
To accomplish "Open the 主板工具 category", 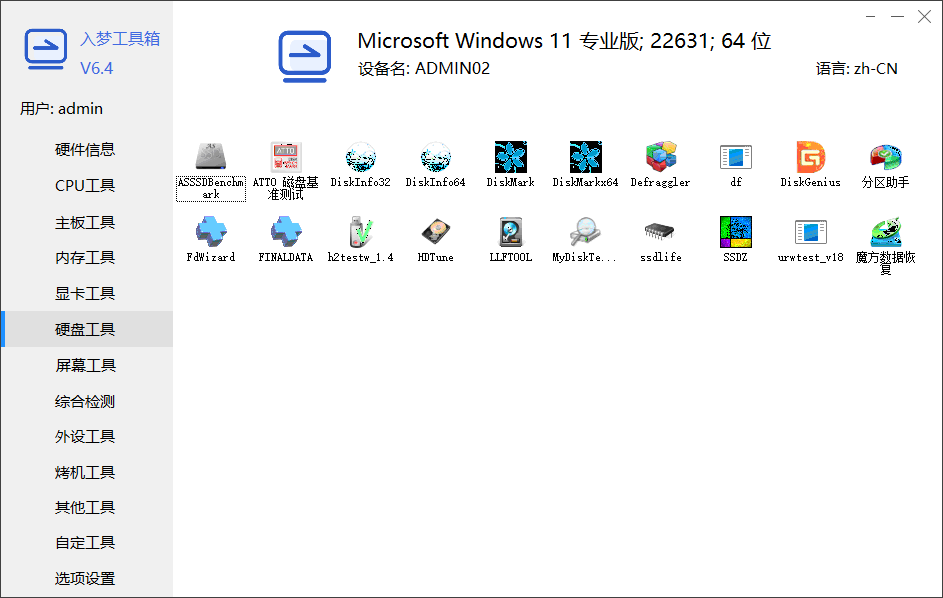I will click(x=85, y=223).
